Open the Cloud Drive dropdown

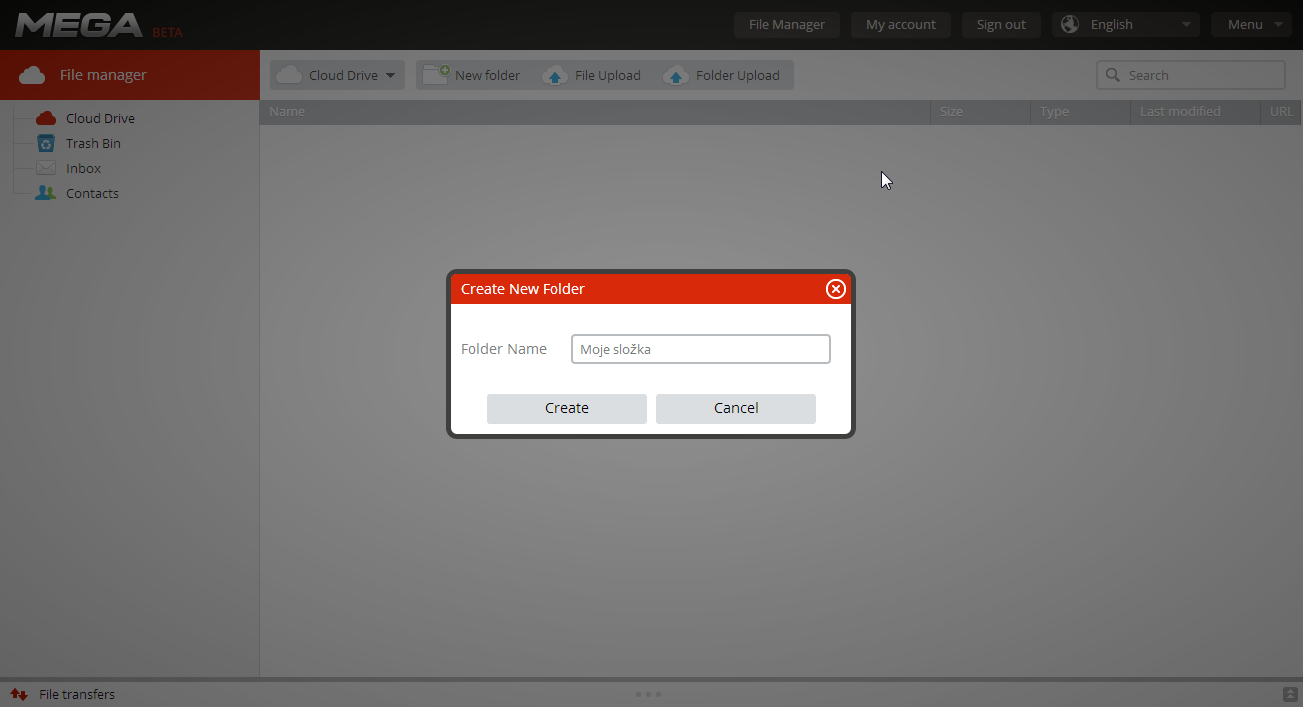click(337, 75)
